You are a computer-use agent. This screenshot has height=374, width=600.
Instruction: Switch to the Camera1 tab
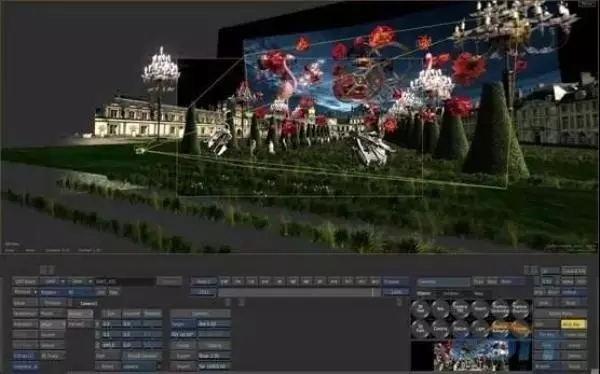tap(88, 304)
